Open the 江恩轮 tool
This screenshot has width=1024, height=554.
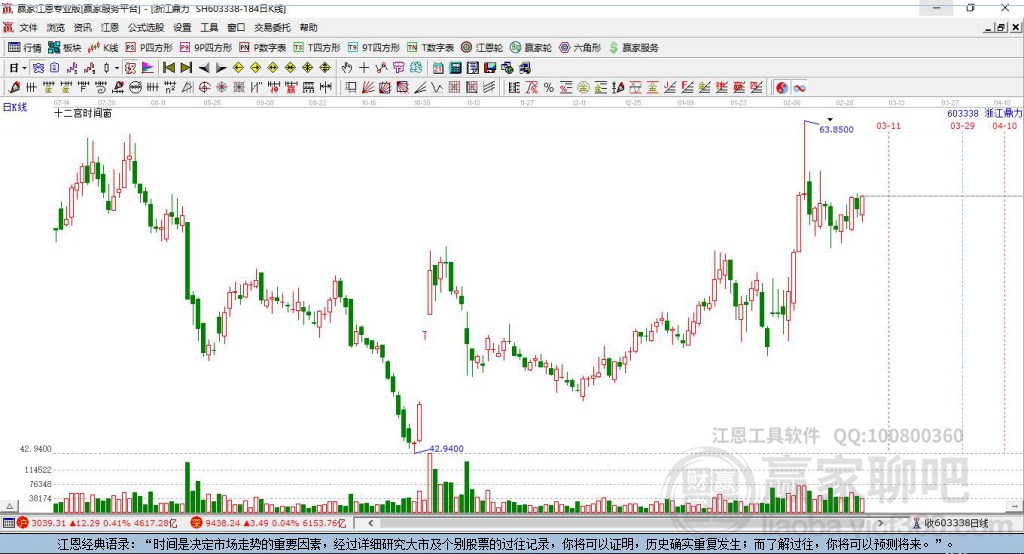coord(482,48)
